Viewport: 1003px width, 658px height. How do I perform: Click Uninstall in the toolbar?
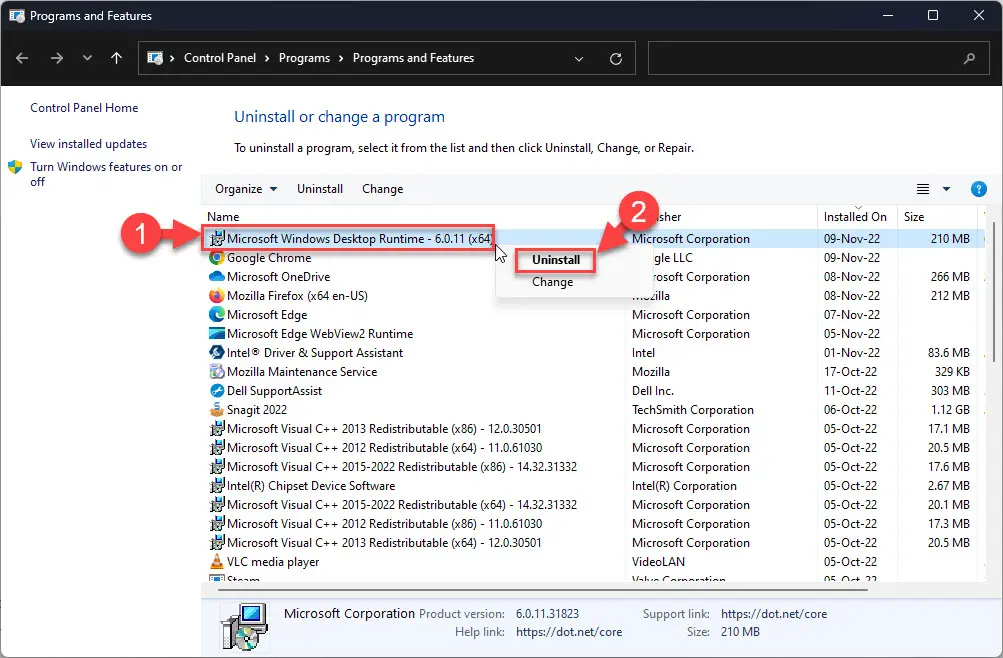pos(320,189)
